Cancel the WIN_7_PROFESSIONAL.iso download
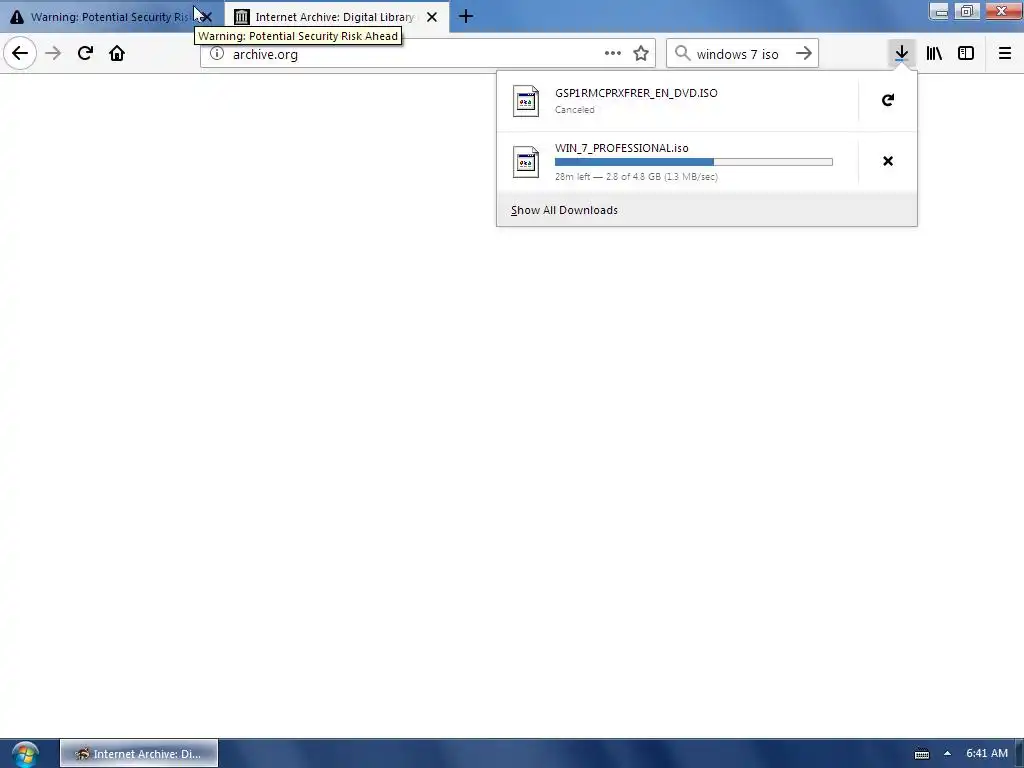The width and height of the screenshot is (1024, 768). (888, 161)
